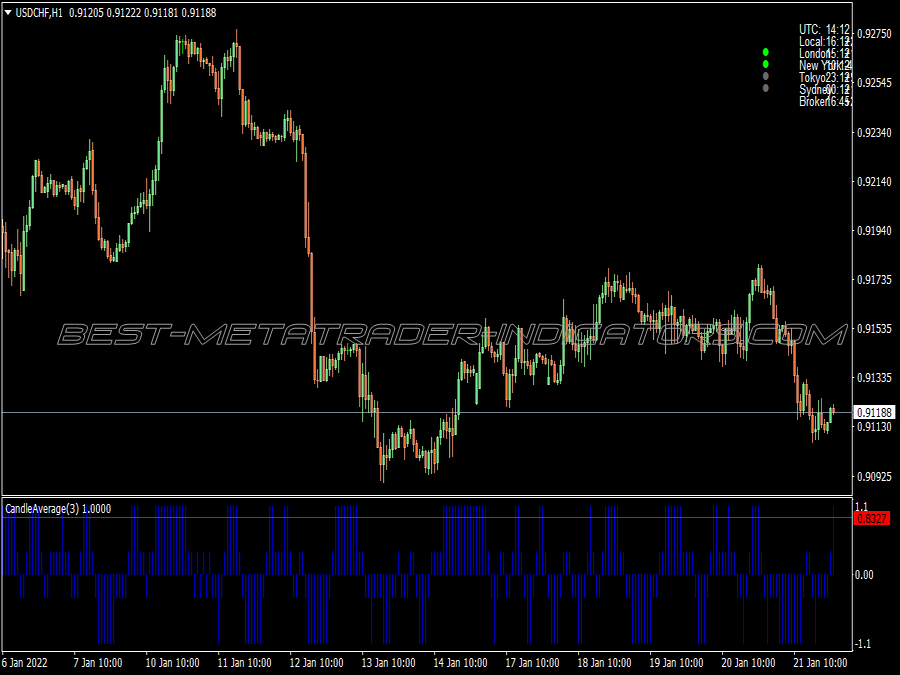Click price axis value 0.90925
This screenshot has width=900, height=675.
874,476
